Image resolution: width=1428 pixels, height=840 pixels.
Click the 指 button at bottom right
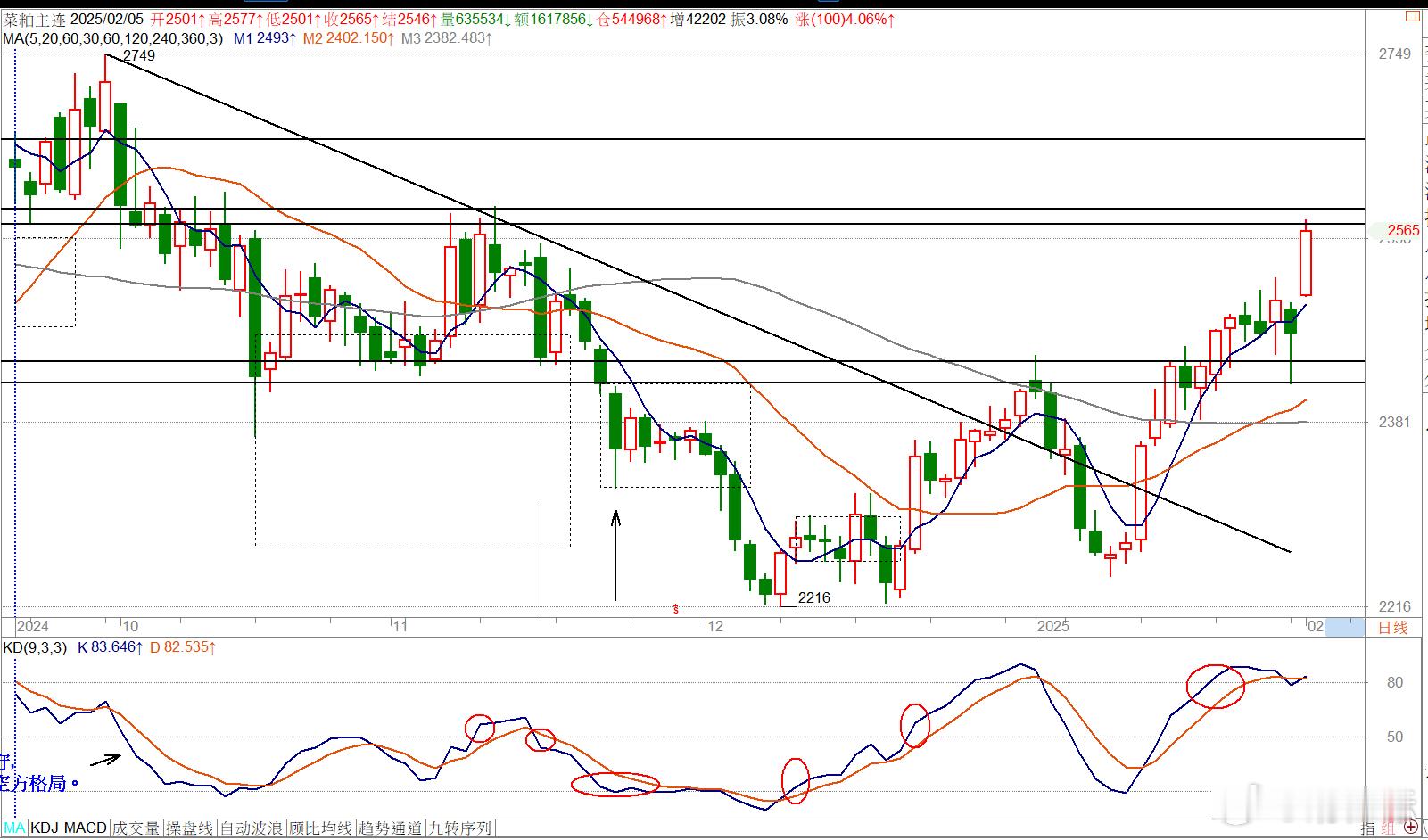1368,828
